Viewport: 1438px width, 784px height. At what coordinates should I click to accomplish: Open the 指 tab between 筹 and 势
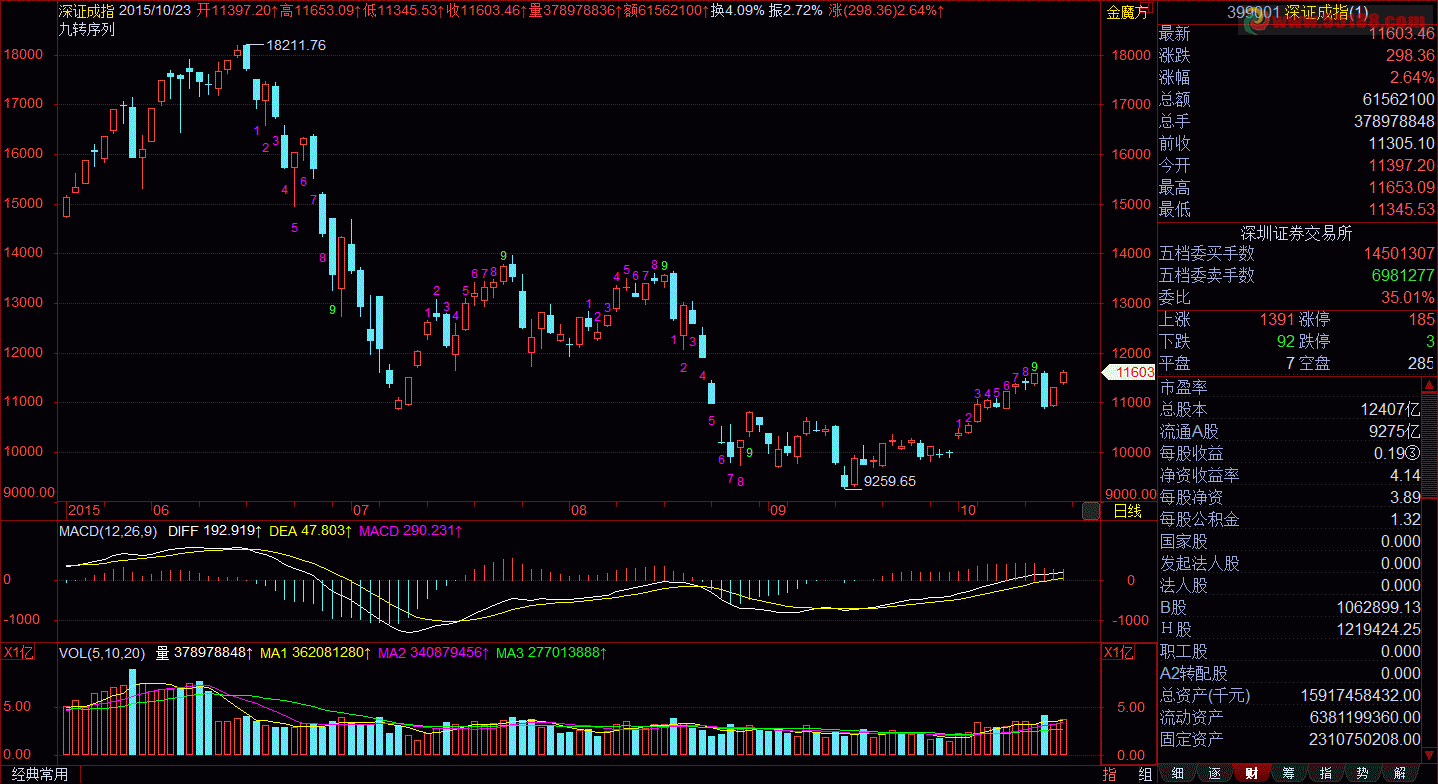tap(1325, 773)
